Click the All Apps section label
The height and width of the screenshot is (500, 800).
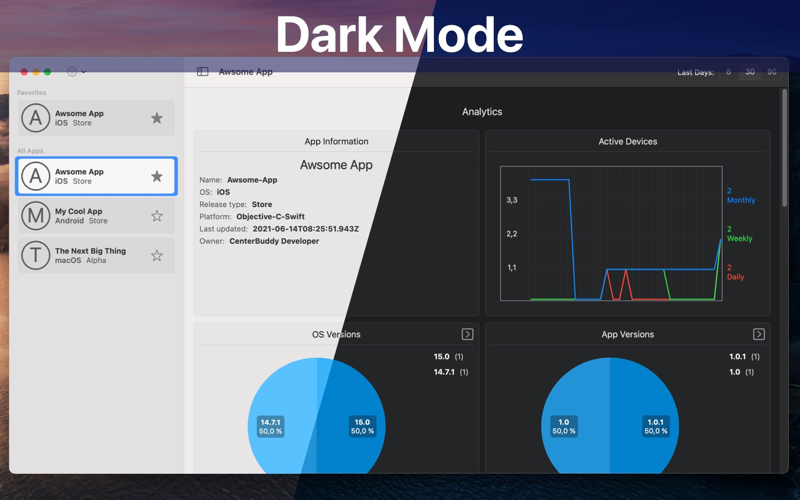(x=30, y=151)
